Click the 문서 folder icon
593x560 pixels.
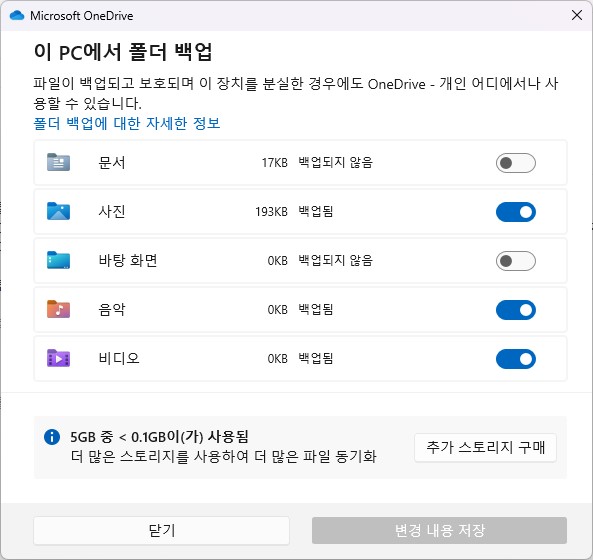pyautogui.click(x=58, y=162)
